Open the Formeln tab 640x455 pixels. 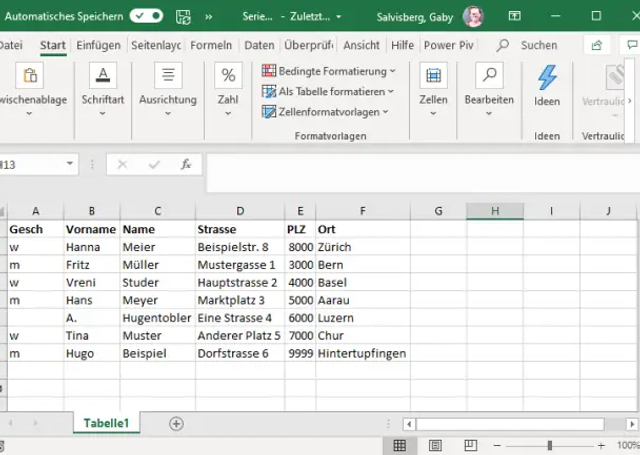(x=211, y=45)
